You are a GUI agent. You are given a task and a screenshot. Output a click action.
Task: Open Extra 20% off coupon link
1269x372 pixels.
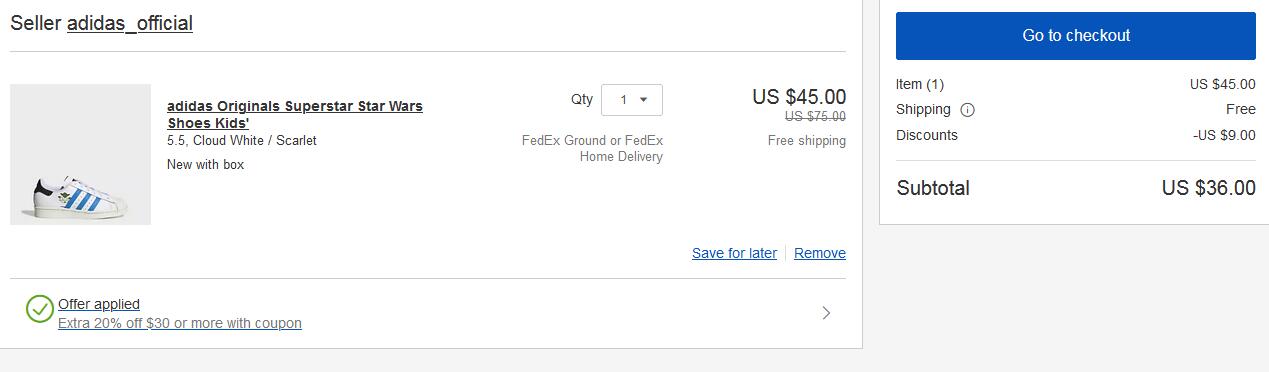point(180,323)
